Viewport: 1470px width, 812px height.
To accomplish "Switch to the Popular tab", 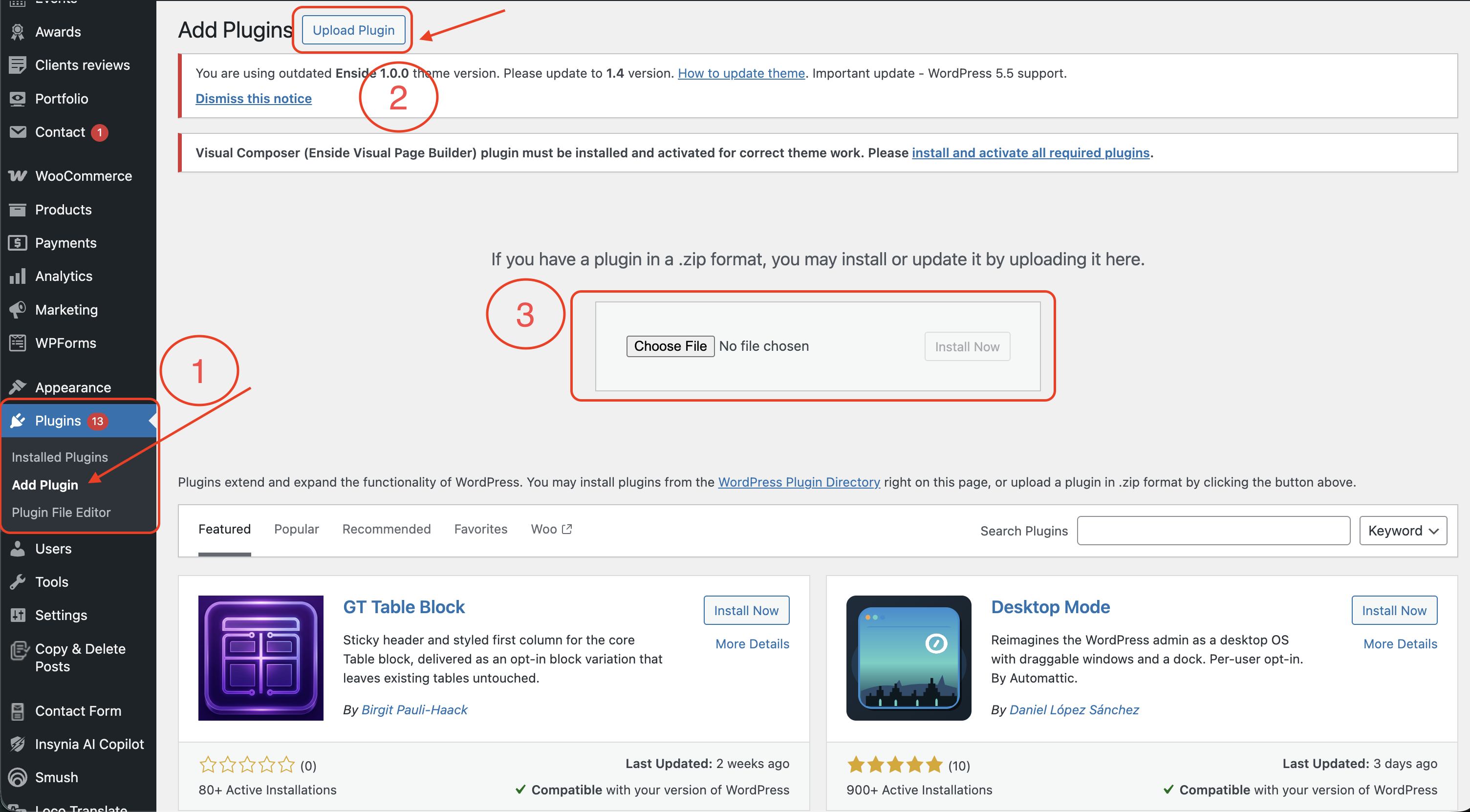I will pyautogui.click(x=296, y=529).
